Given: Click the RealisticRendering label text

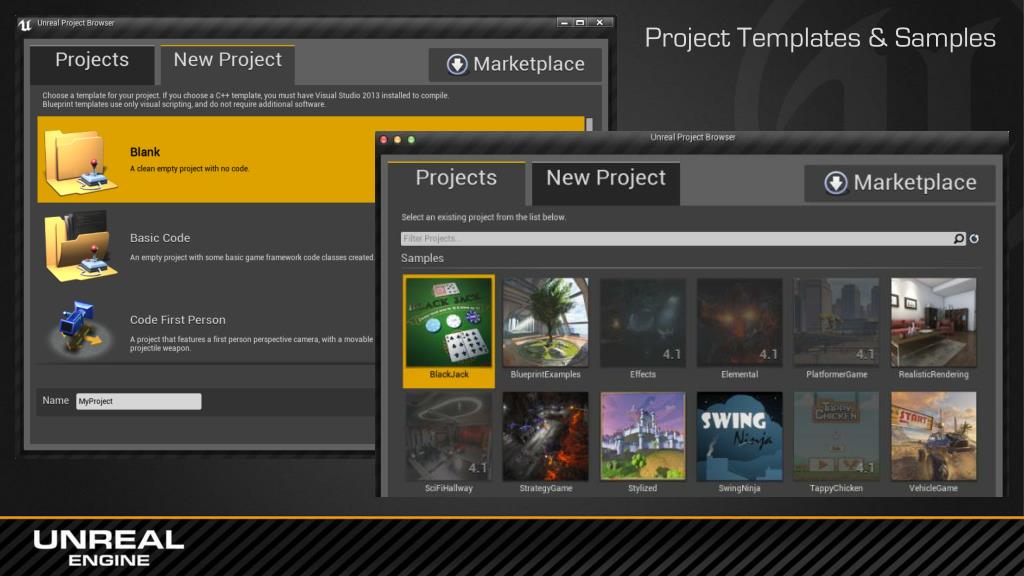Looking at the screenshot, I should [x=933, y=374].
